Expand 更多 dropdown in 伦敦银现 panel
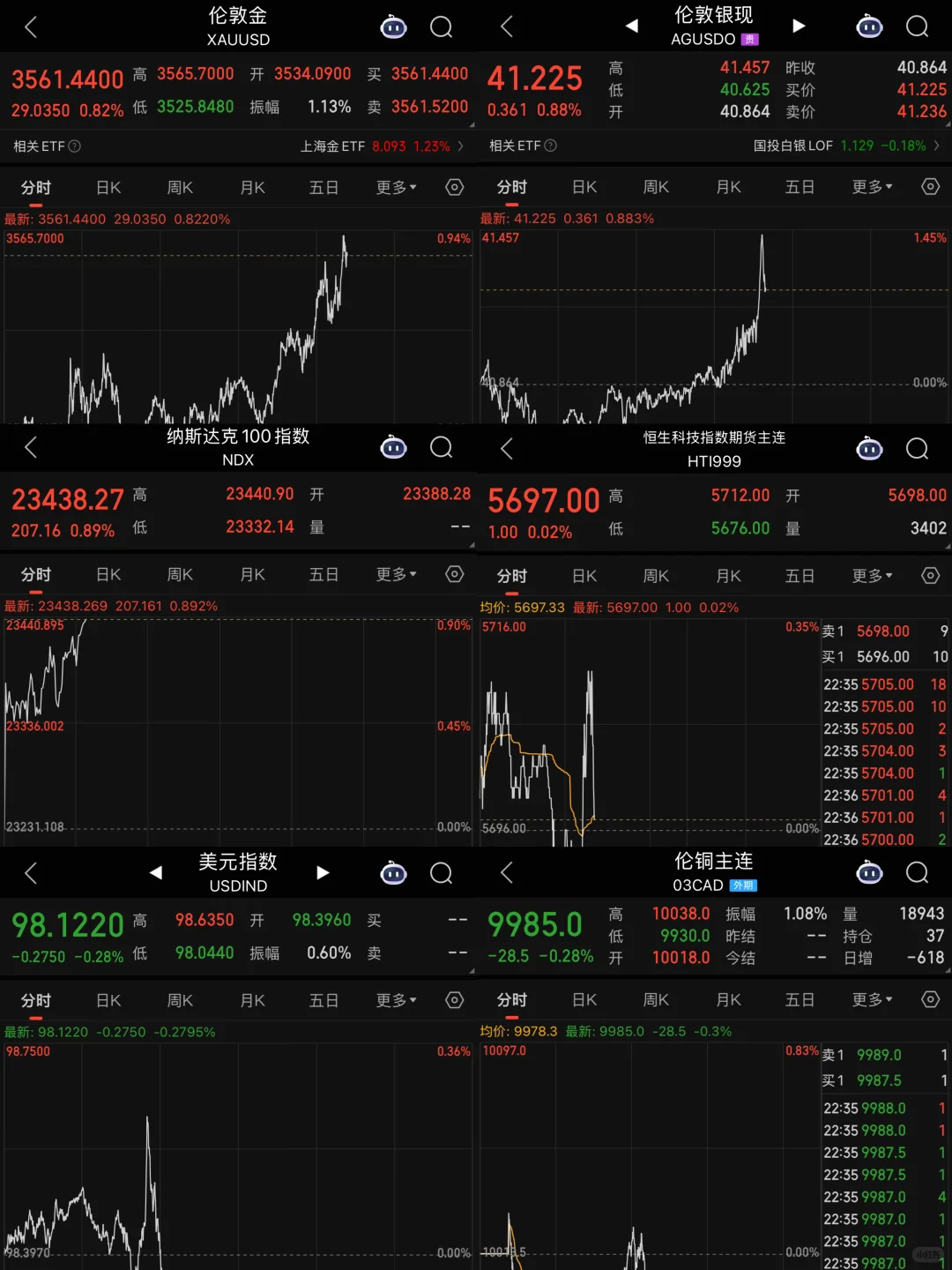The height and width of the screenshot is (1270, 952). click(x=872, y=186)
